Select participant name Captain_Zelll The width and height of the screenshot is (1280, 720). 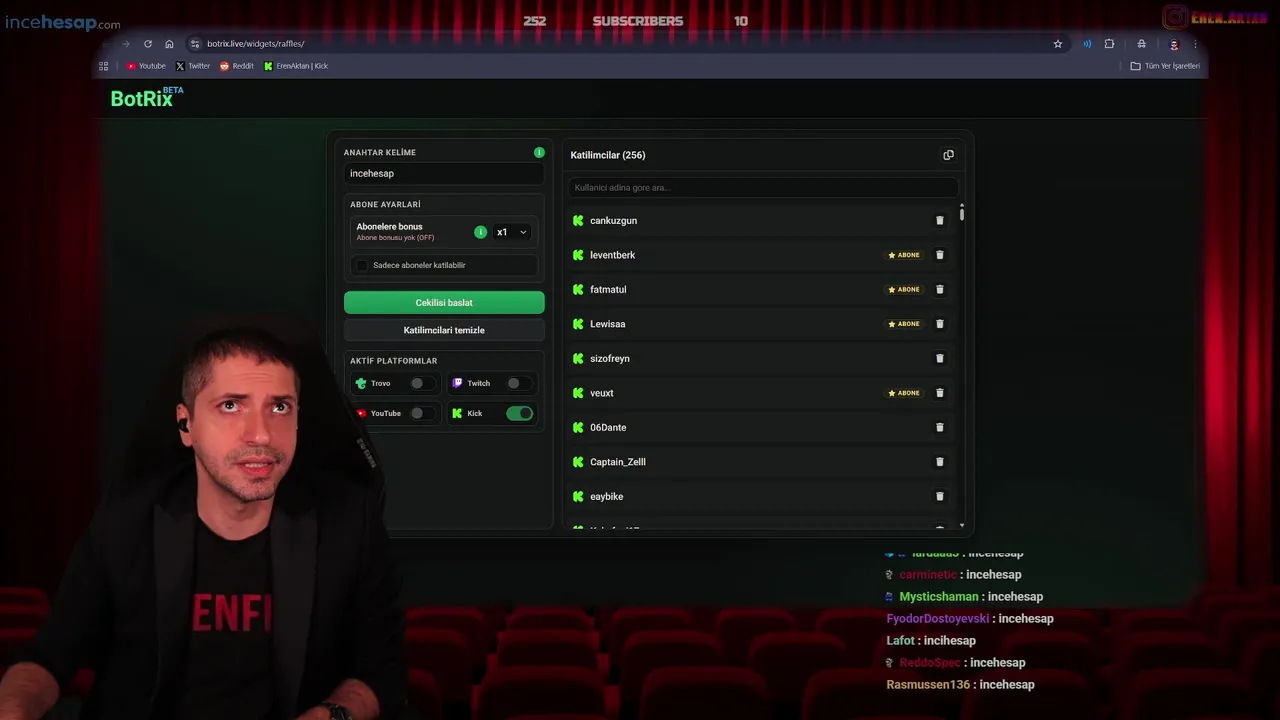pos(618,462)
